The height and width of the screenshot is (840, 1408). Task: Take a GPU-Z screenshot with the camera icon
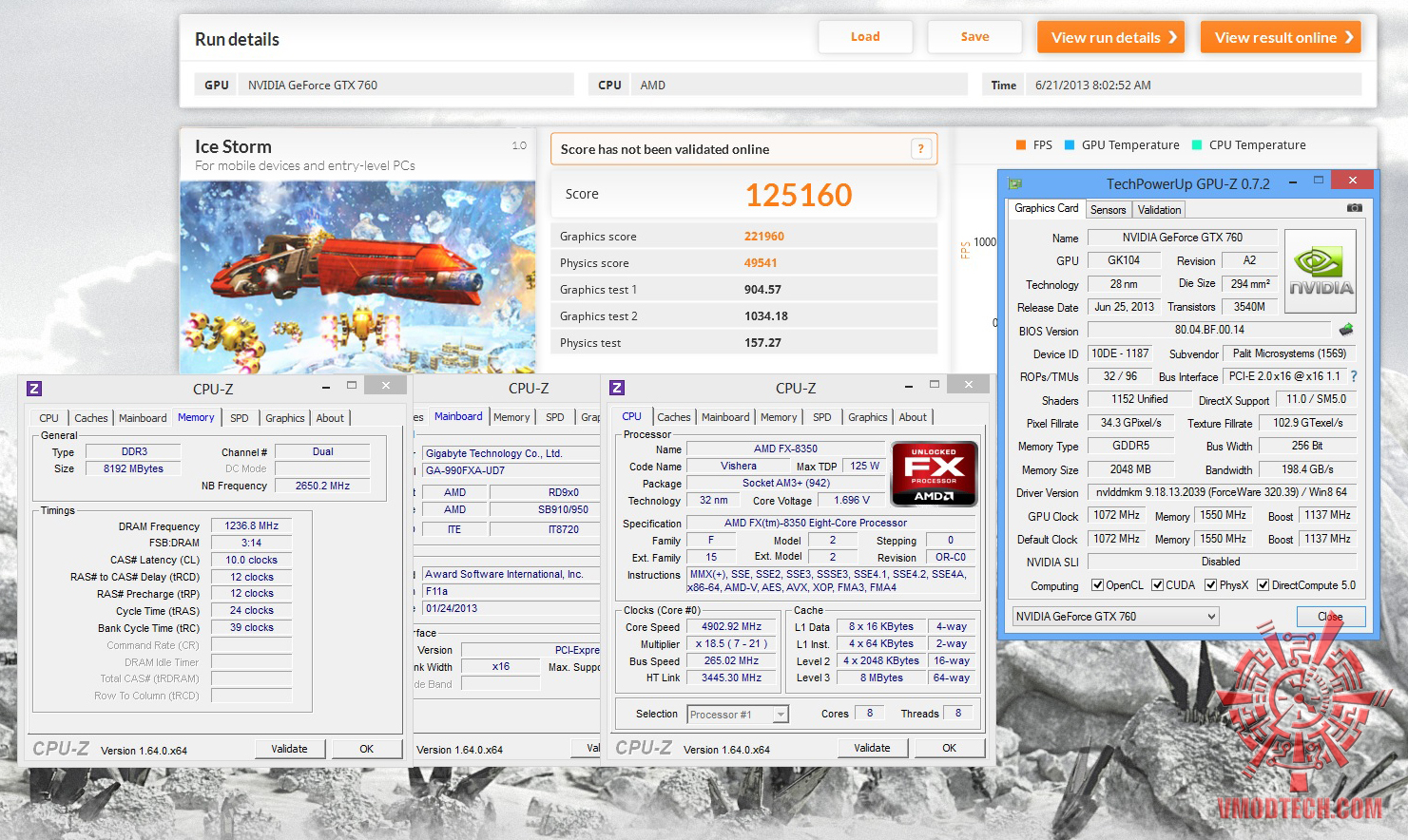pos(1355,208)
